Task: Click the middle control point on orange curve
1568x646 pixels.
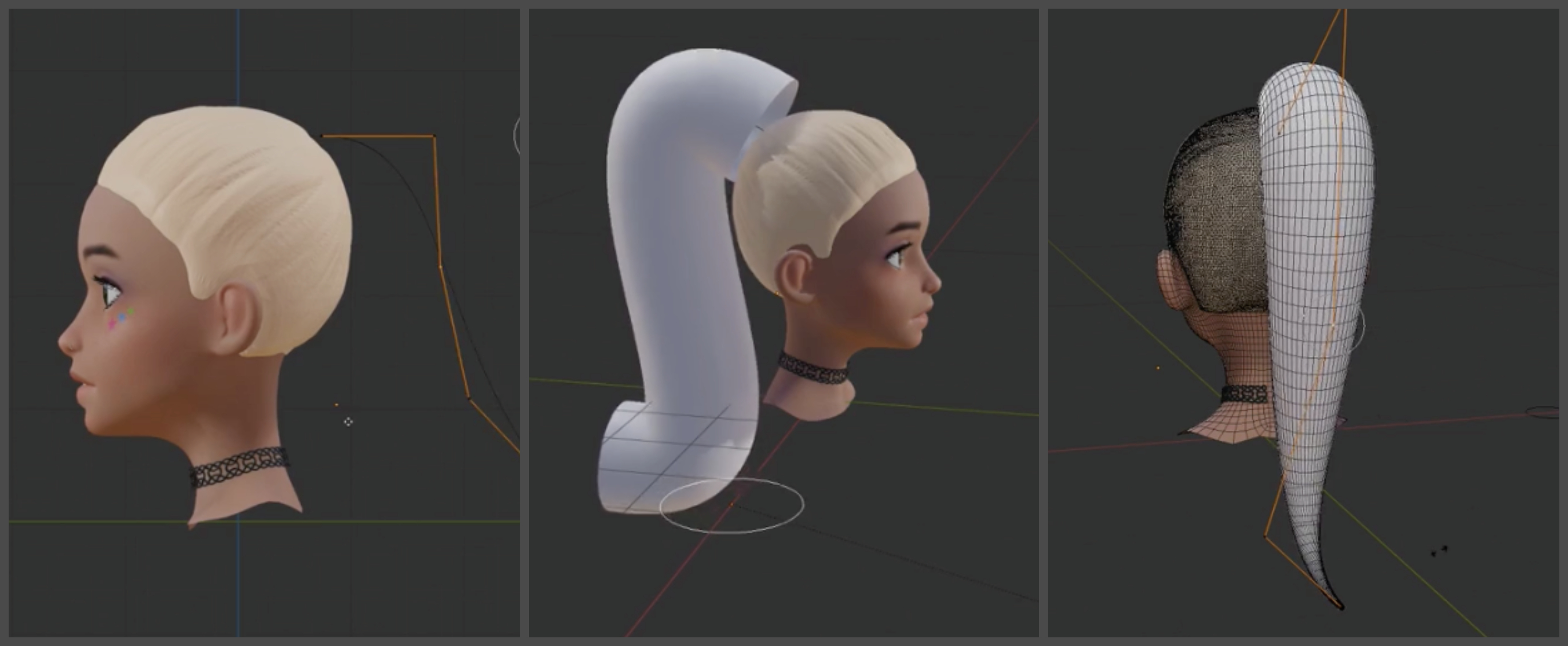Action: (440, 266)
